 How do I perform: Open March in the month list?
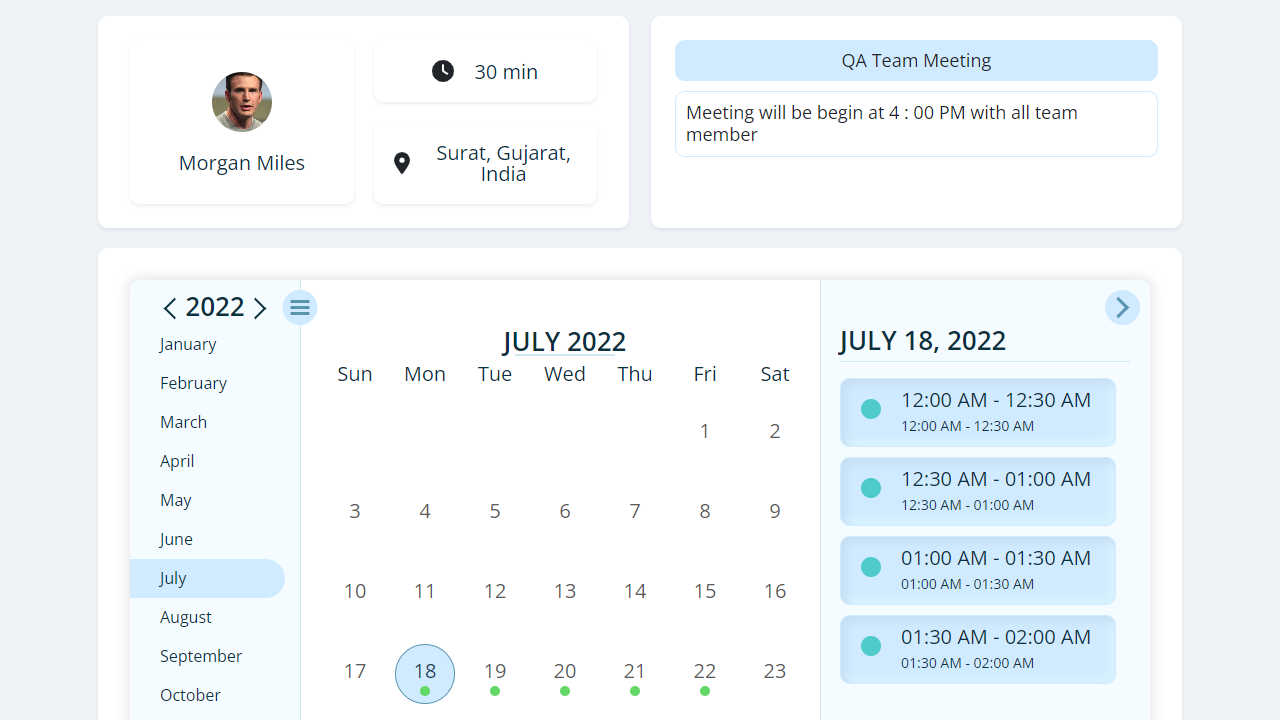coord(184,422)
